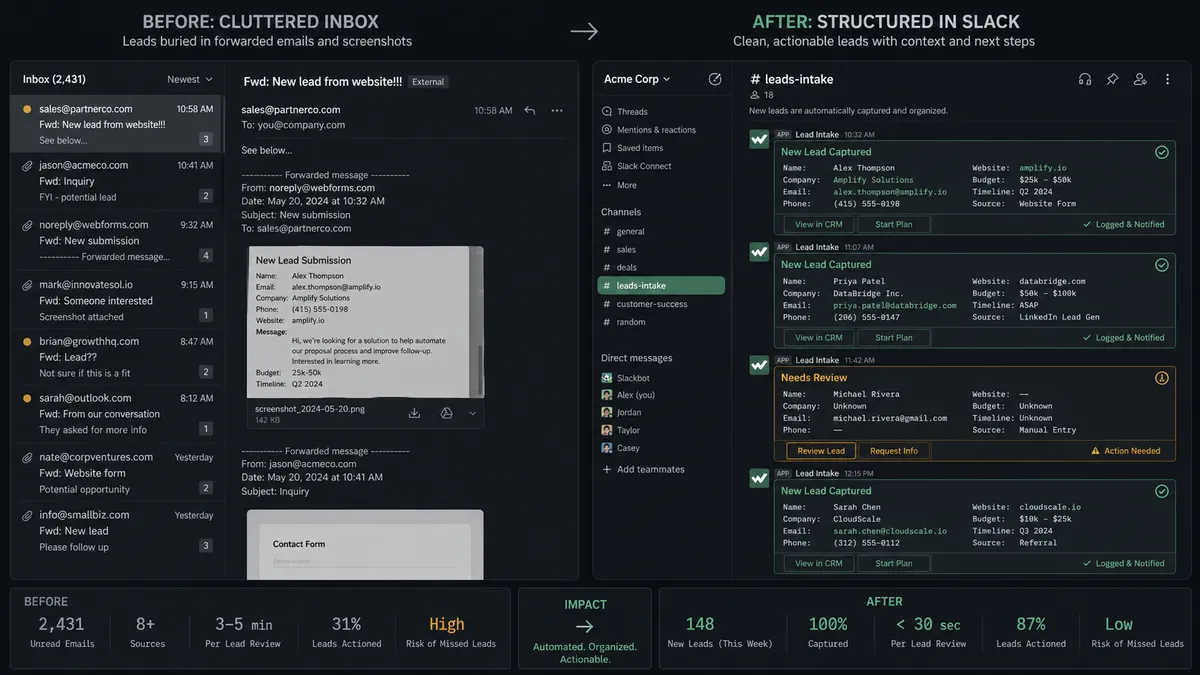Viewport: 1200px width, 675px height.
Task: Click the green check on Sarah Chen card
Action: point(1161,491)
